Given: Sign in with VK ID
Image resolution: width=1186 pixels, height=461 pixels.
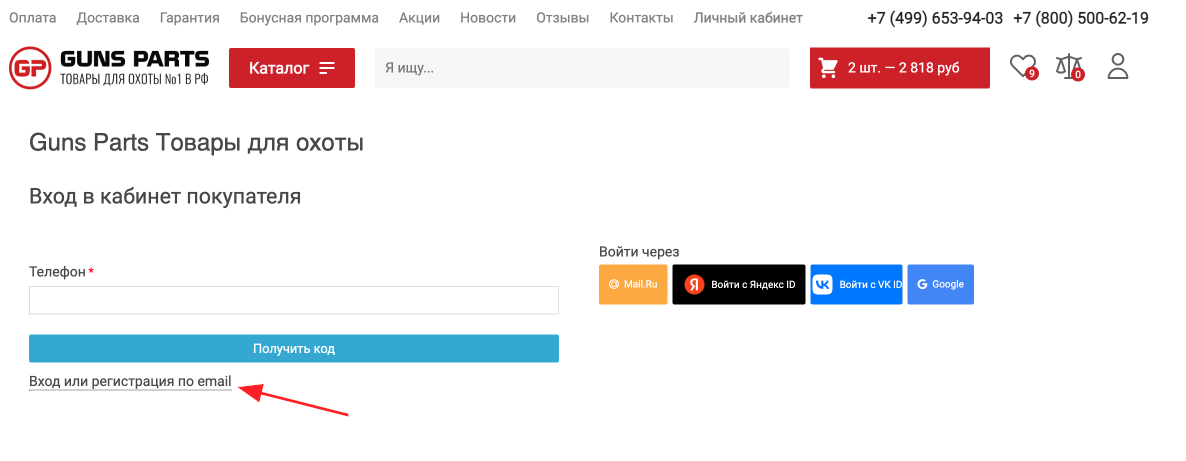Looking at the screenshot, I should click(856, 284).
